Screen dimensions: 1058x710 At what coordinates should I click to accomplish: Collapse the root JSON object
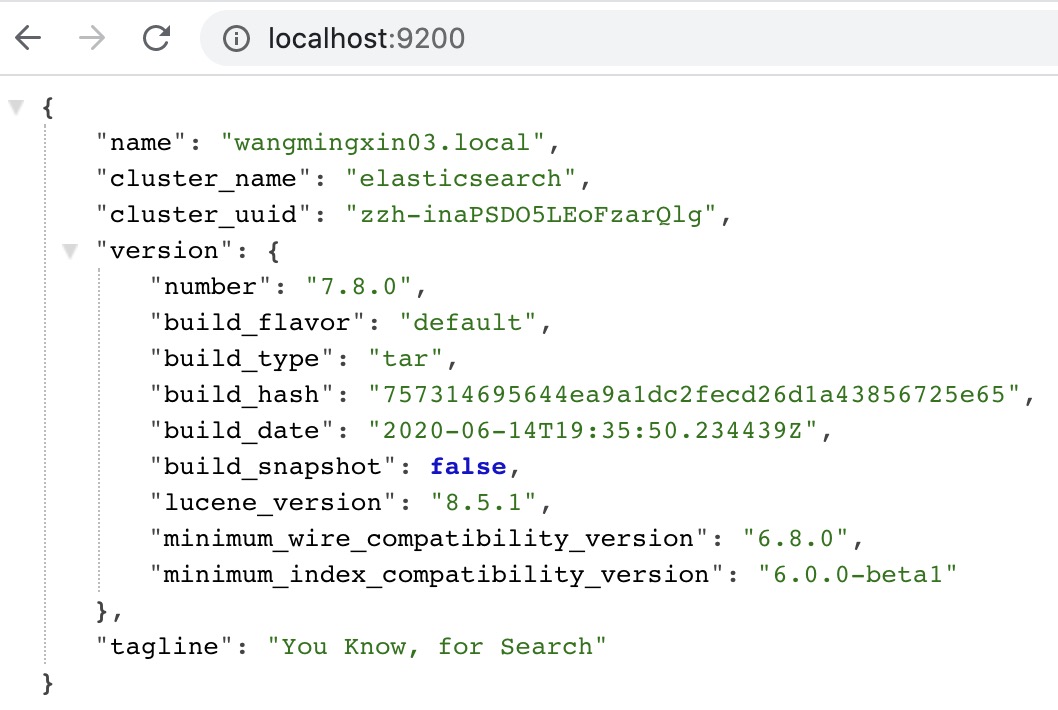coord(16,106)
